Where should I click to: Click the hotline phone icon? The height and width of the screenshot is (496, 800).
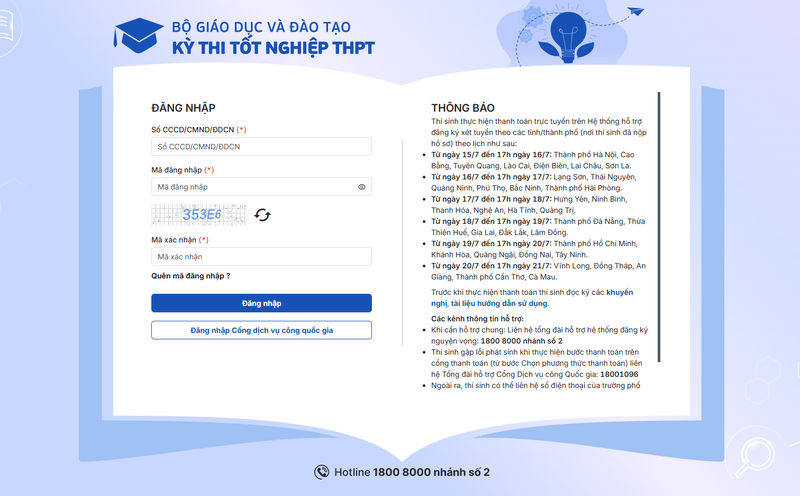click(x=321, y=472)
